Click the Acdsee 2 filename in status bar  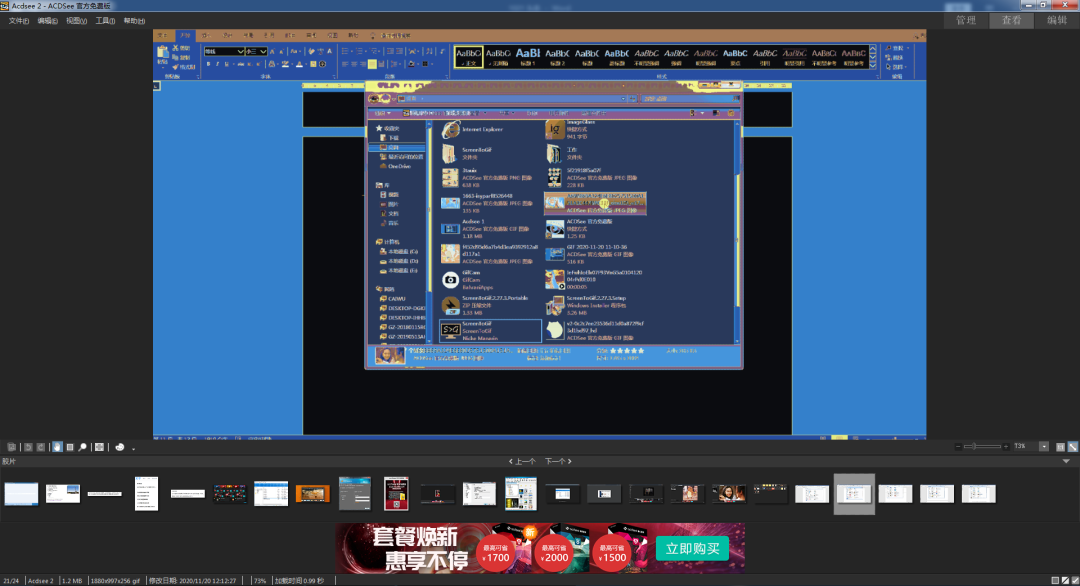pos(41,580)
